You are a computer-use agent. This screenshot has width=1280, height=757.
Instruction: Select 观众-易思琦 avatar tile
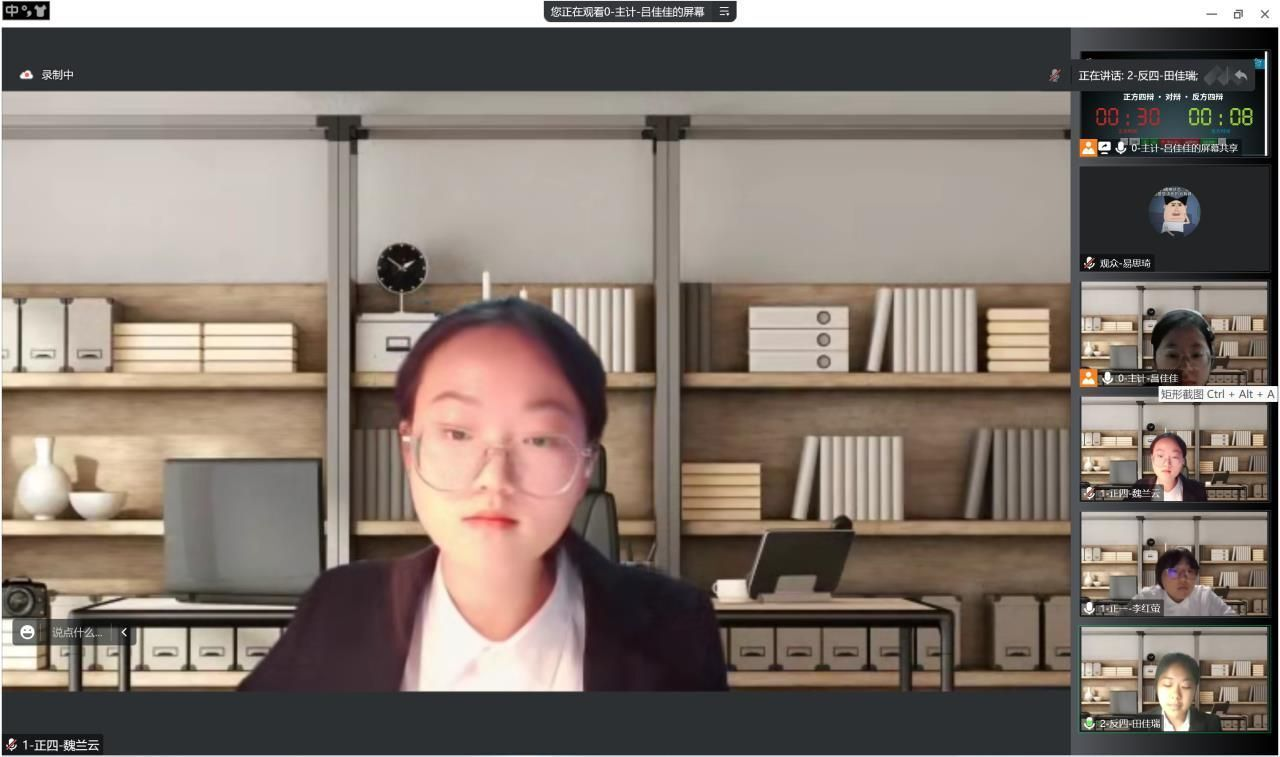tap(1174, 212)
